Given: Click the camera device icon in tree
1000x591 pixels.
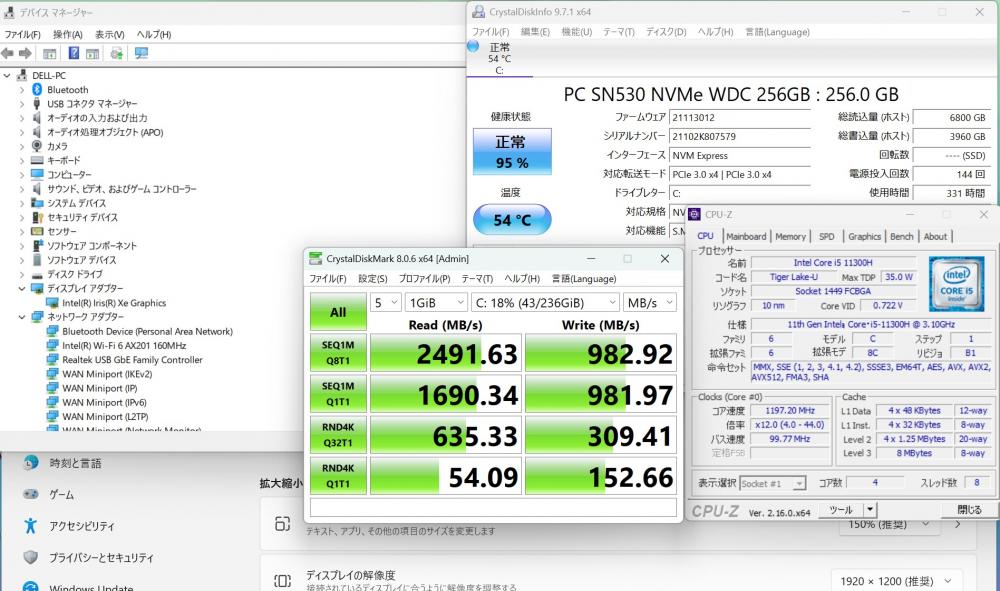Looking at the screenshot, I should point(37,146).
